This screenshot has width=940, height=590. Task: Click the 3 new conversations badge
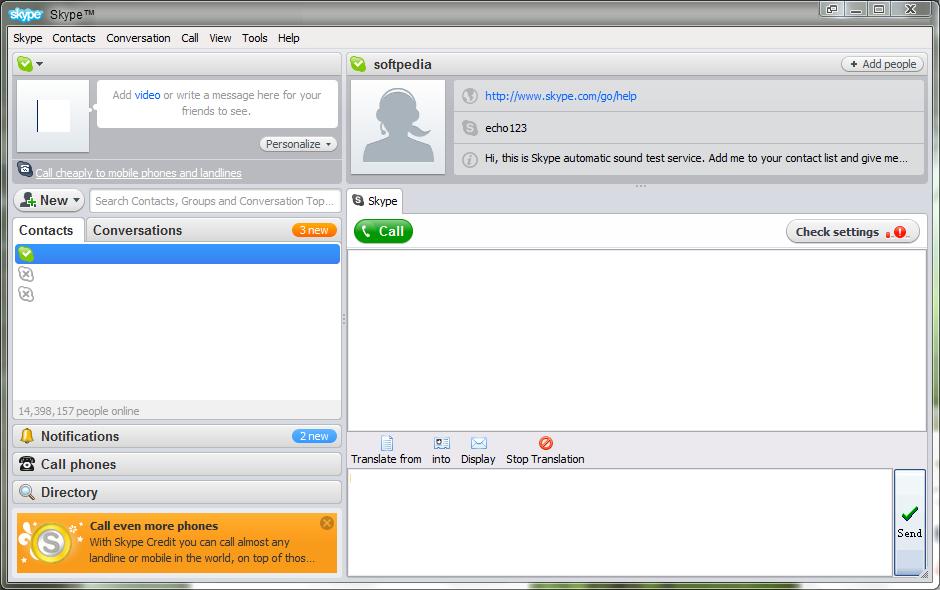tap(314, 230)
